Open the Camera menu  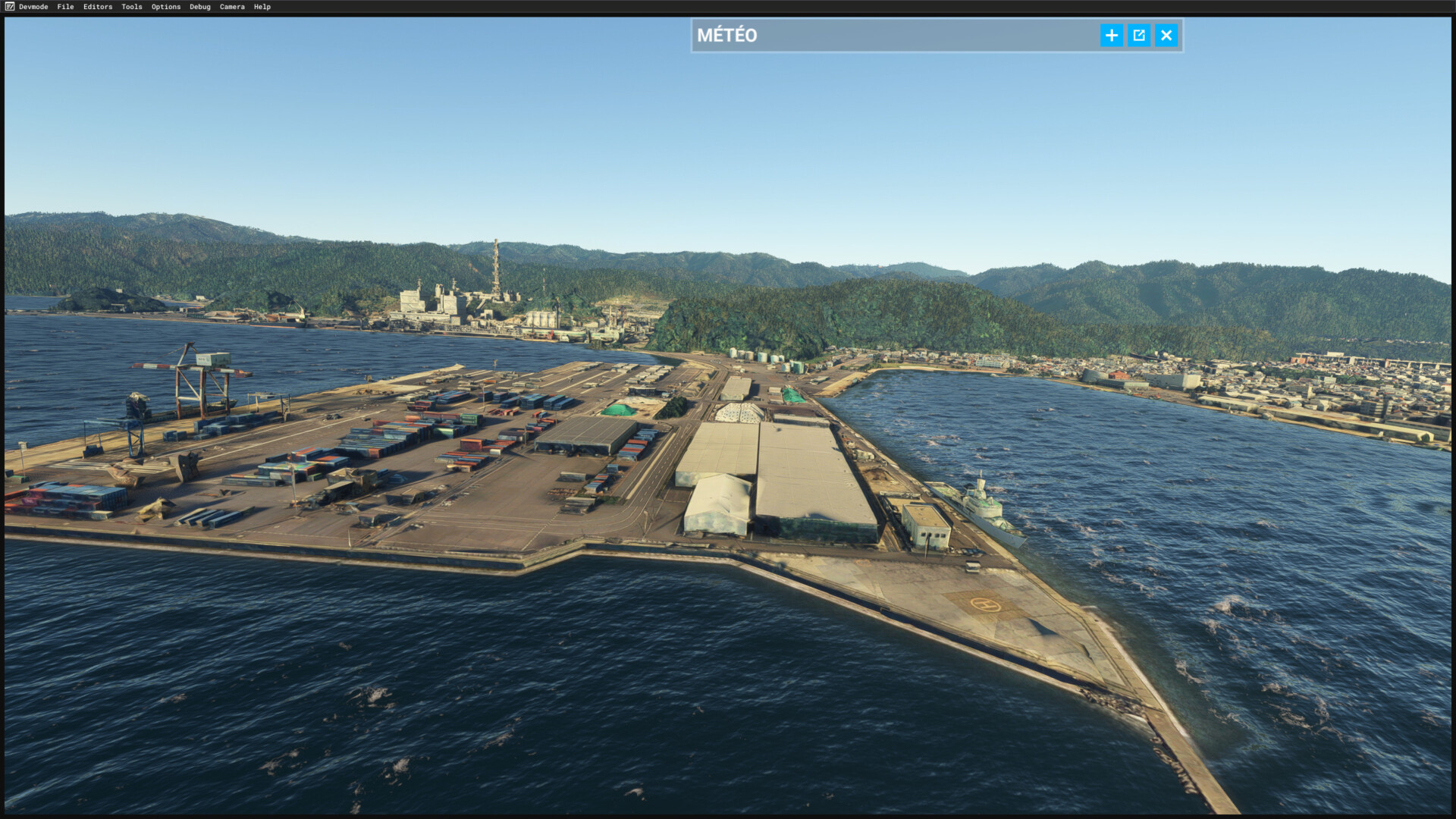(232, 7)
